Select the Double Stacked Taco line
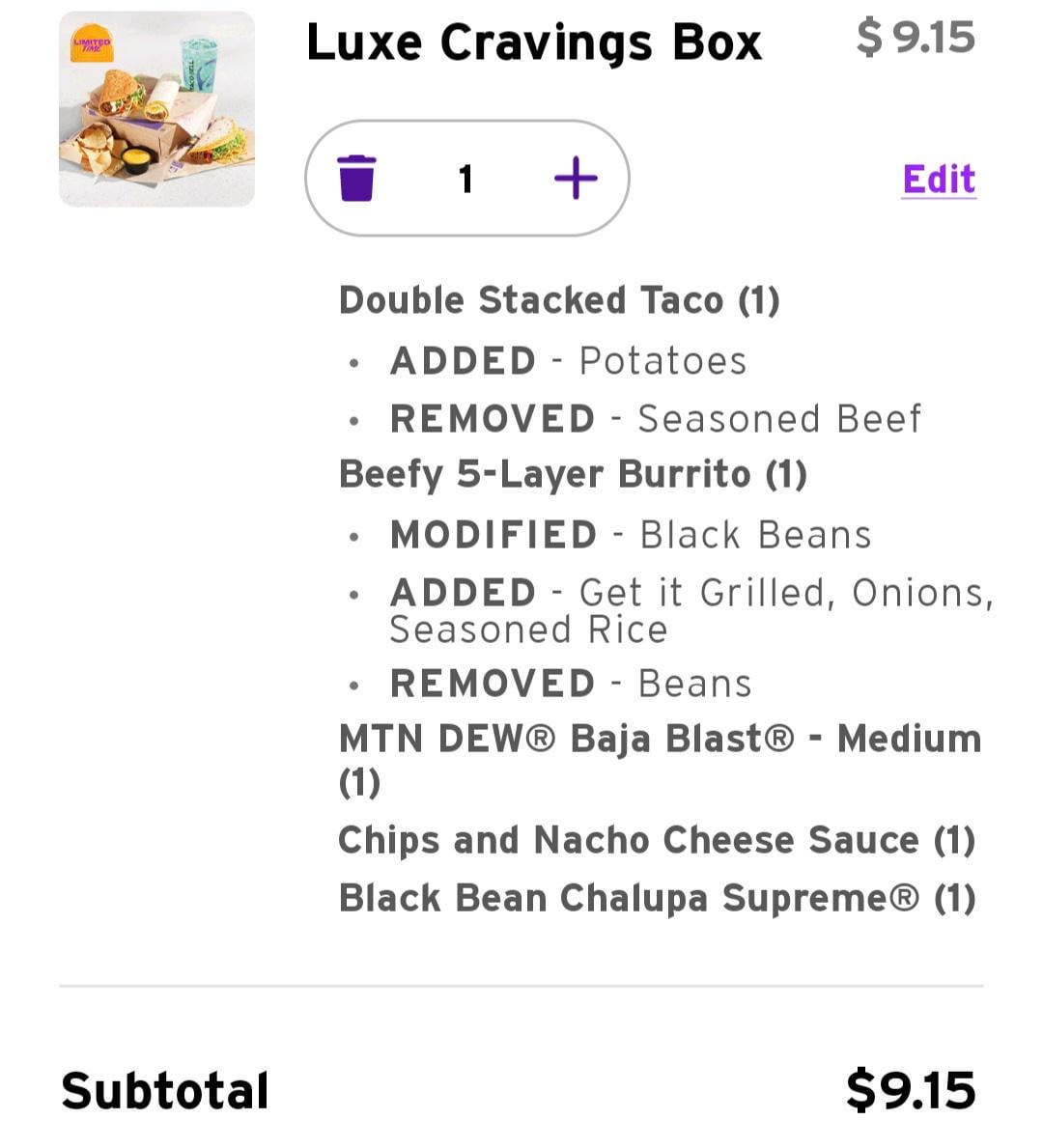This screenshot has height=1148, width=1043. 558,300
